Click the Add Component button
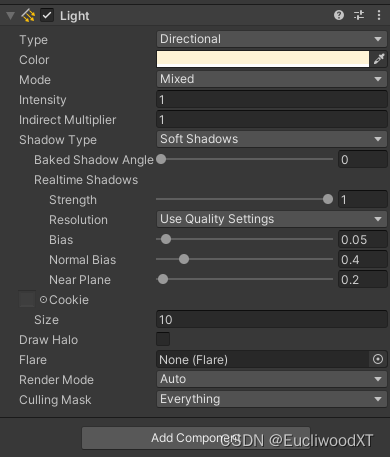This screenshot has height=457, width=390. pos(196,438)
